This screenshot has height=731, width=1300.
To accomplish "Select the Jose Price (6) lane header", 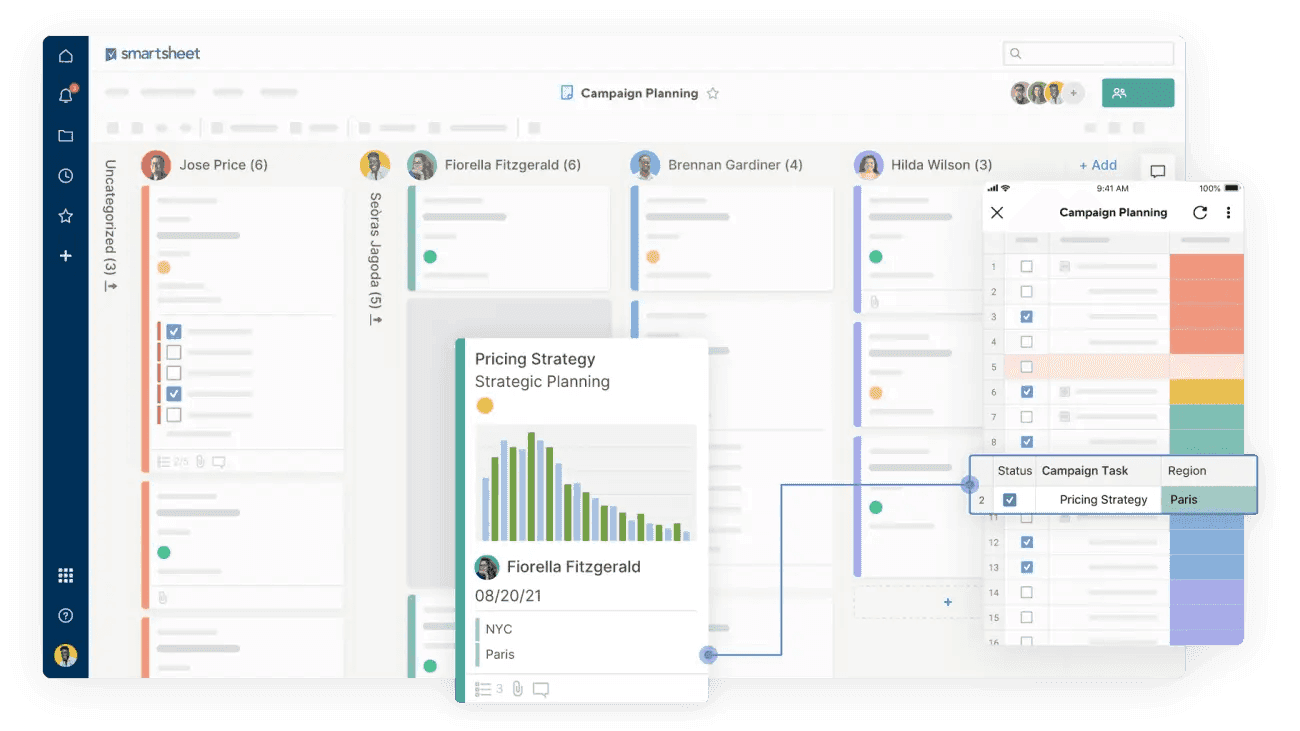I will pos(223,165).
